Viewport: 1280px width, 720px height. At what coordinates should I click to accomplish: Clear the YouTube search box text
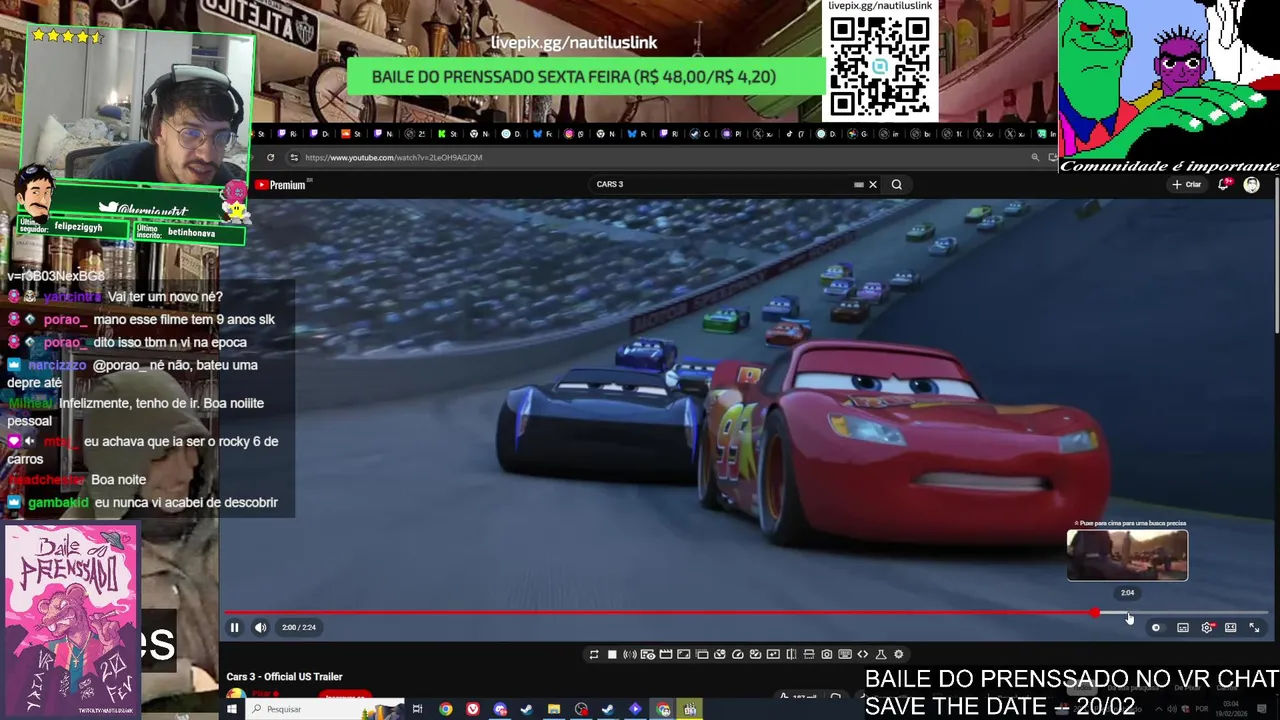[872, 184]
